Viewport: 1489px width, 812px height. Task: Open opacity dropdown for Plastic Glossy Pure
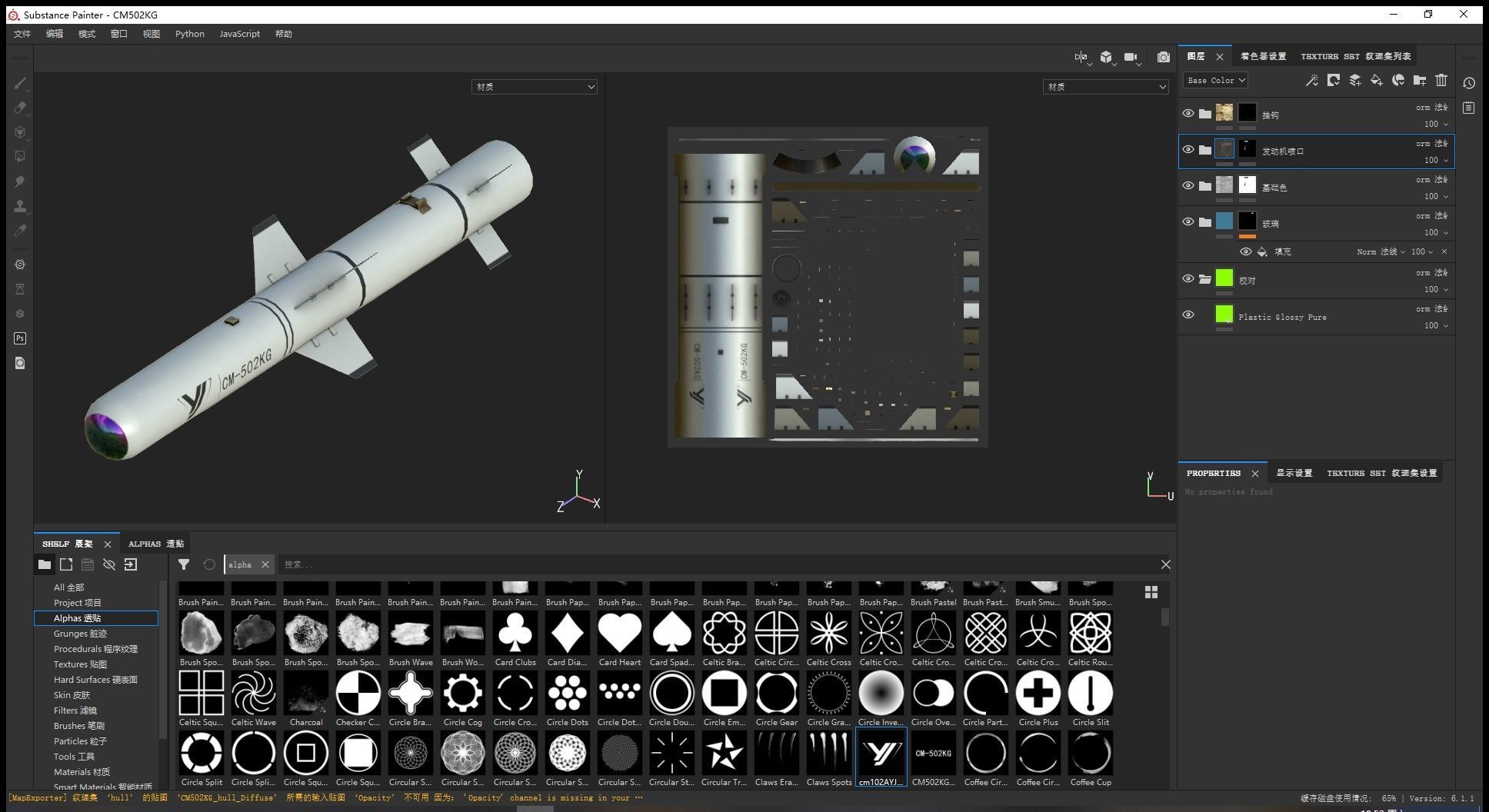click(x=1436, y=325)
